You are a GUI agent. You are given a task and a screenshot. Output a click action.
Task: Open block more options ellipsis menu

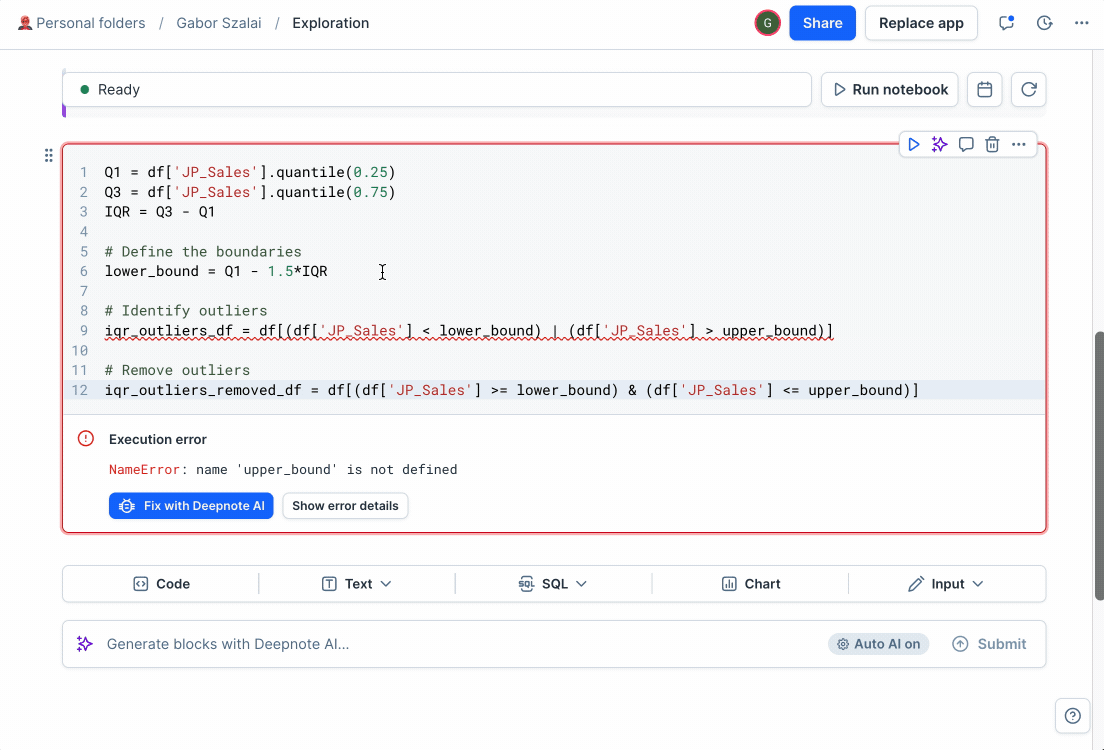click(x=1019, y=144)
